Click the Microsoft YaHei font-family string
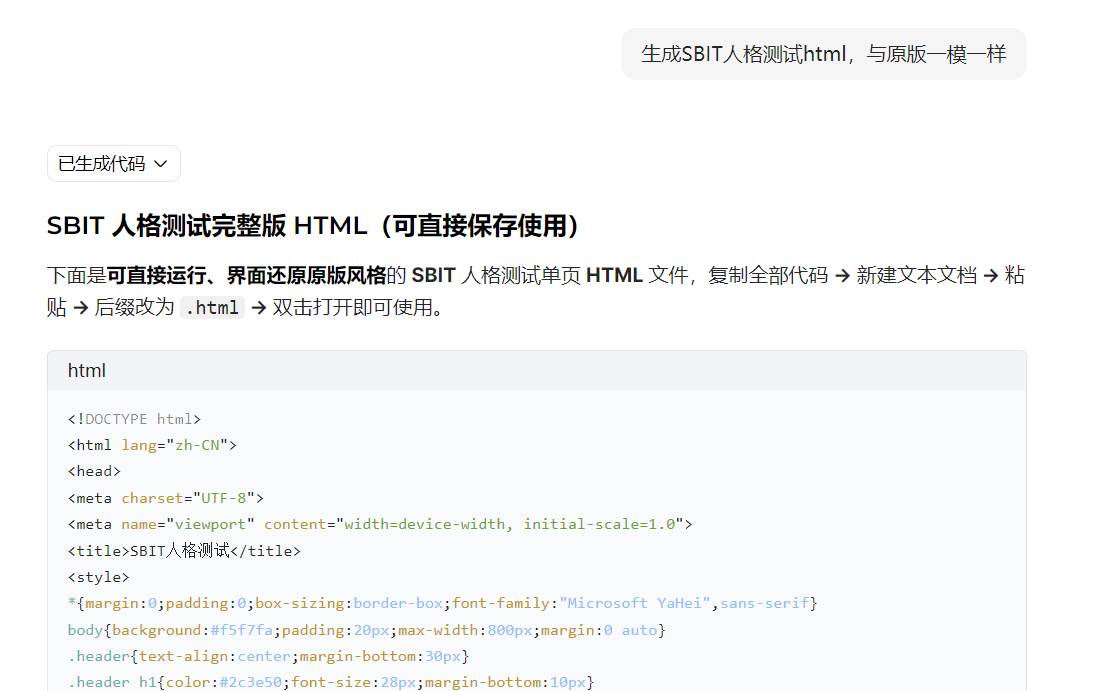This screenshot has height=691, width=1097. click(635, 603)
